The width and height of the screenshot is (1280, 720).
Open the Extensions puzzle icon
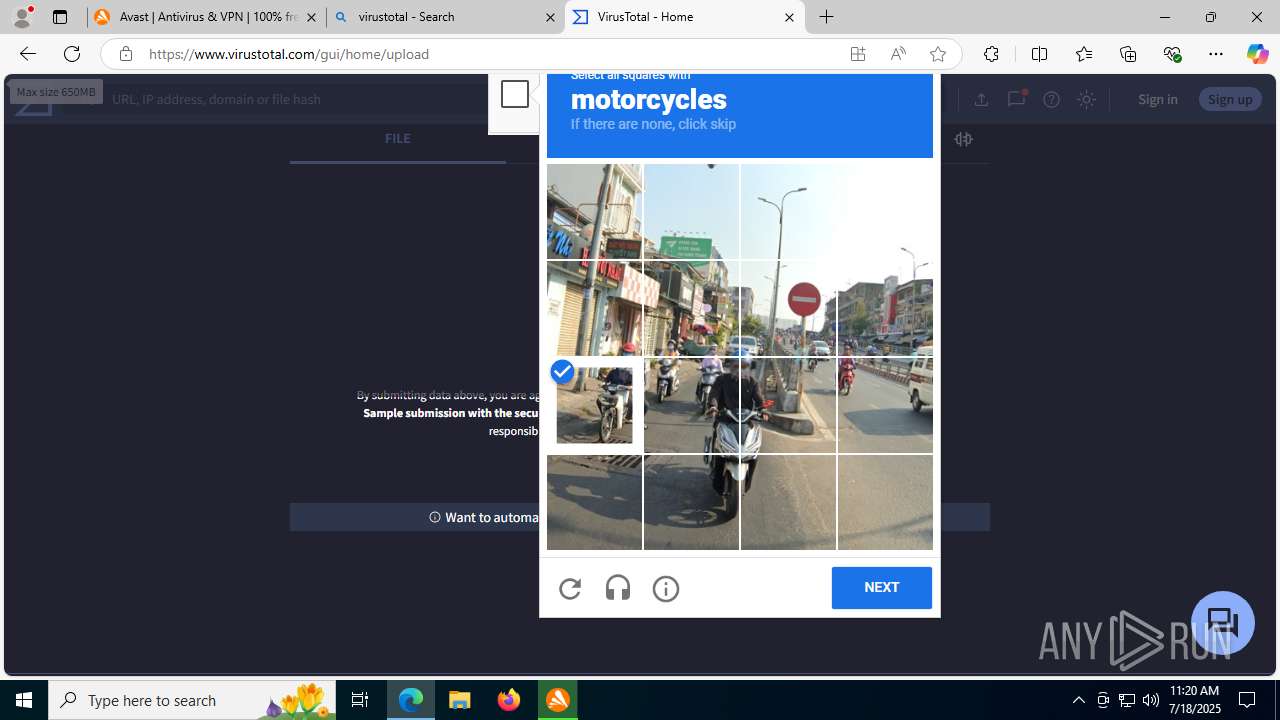coord(991,54)
